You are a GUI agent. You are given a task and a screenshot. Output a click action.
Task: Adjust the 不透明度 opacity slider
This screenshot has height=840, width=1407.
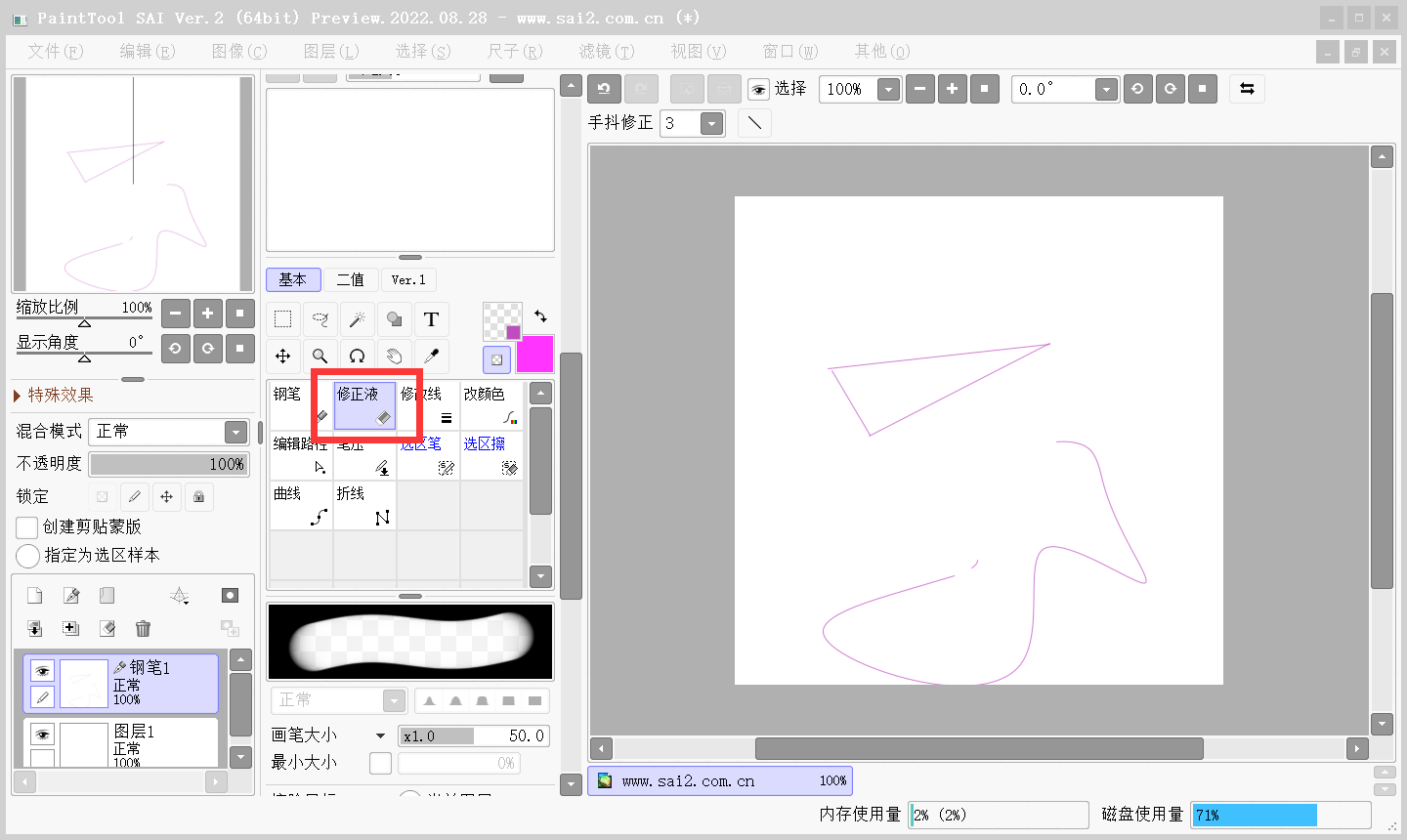(169, 464)
